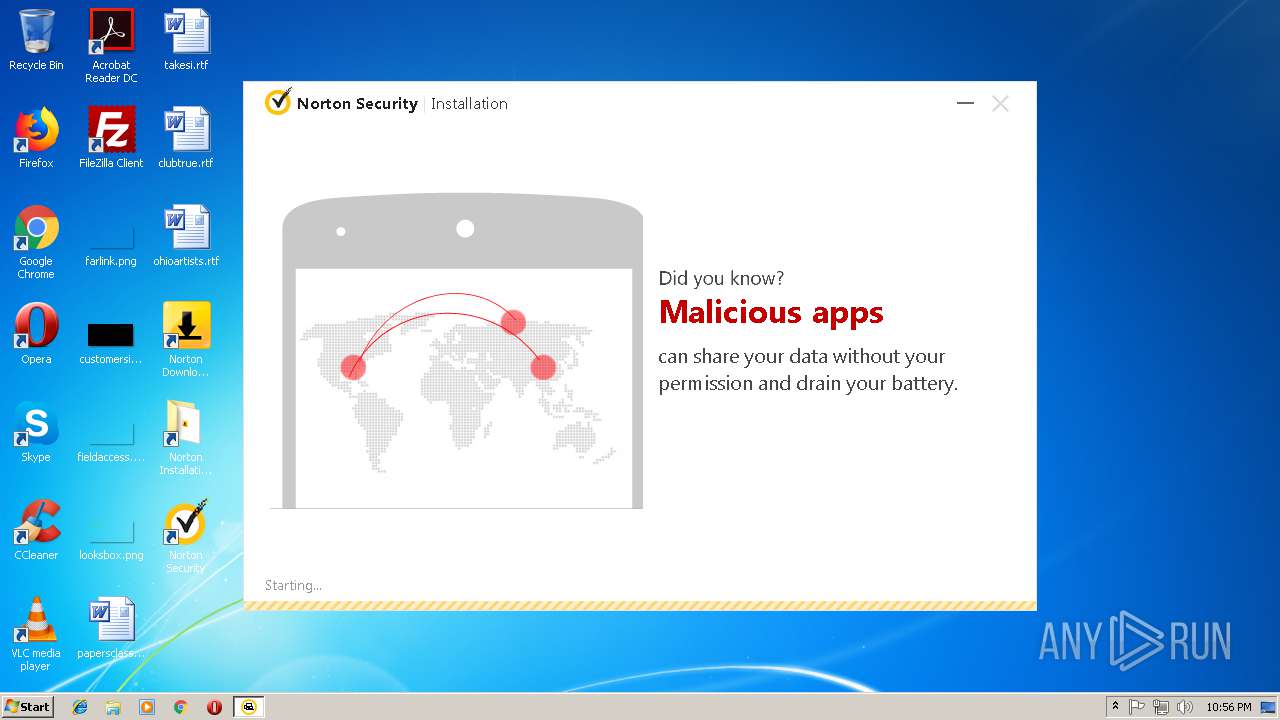
Task: Select the customersi... black thumbnail file
Action: [x=111, y=342]
